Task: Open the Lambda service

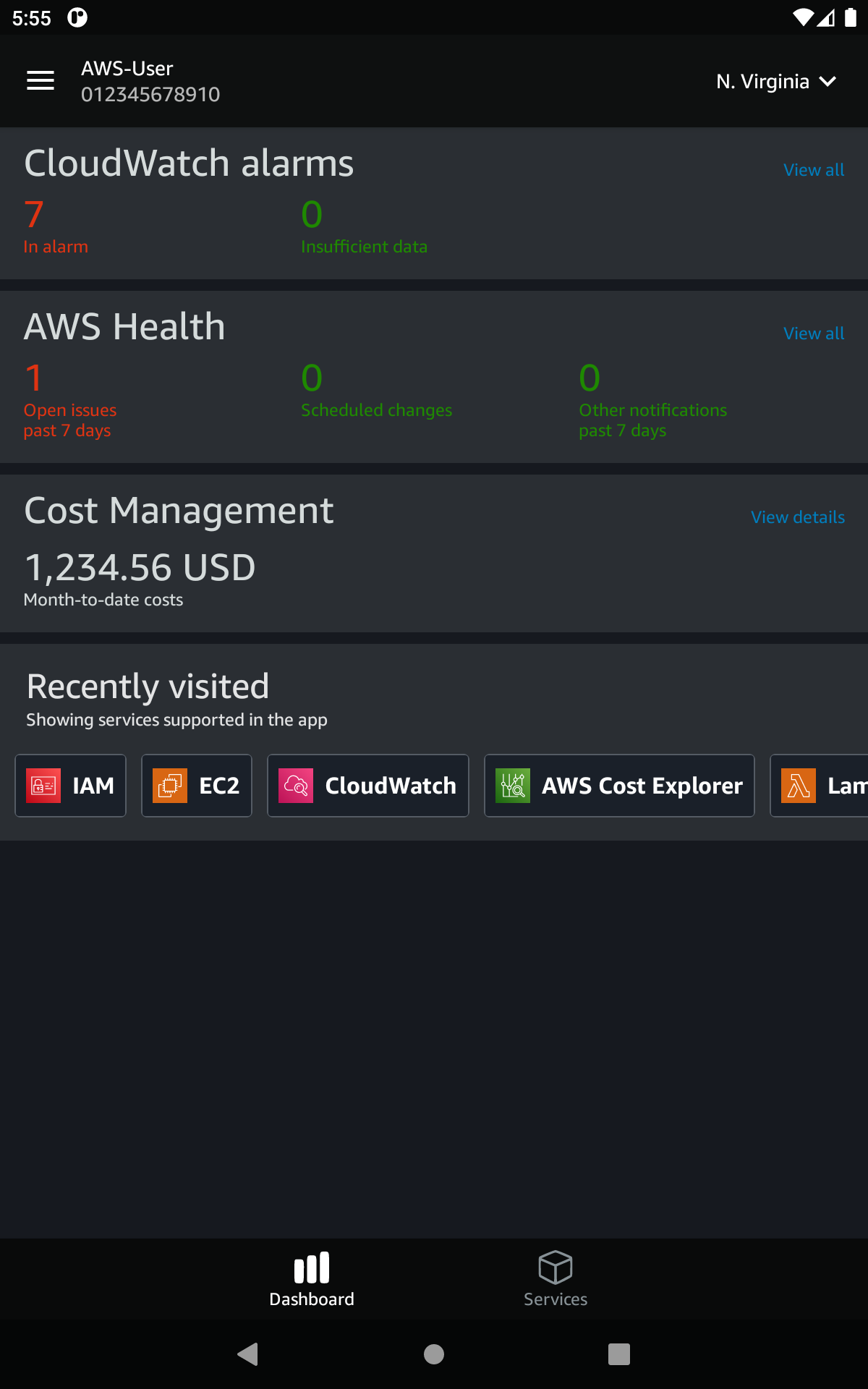Action: point(825,786)
